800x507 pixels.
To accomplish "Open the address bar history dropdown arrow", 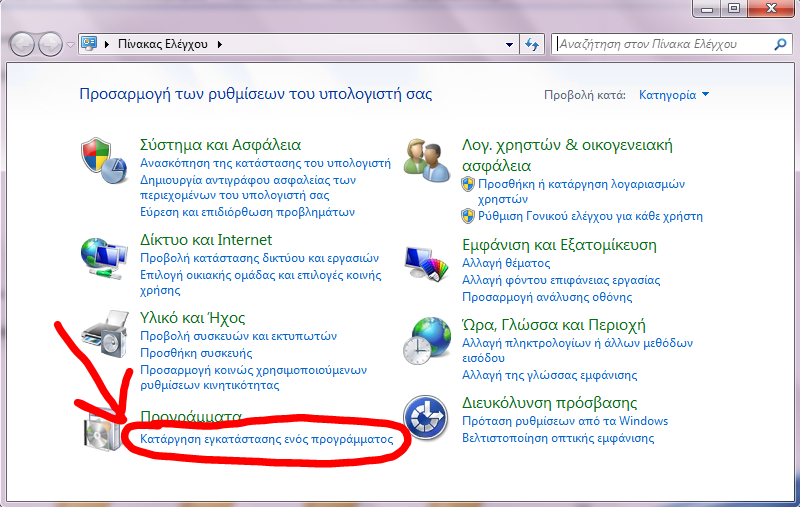I will [x=507, y=45].
